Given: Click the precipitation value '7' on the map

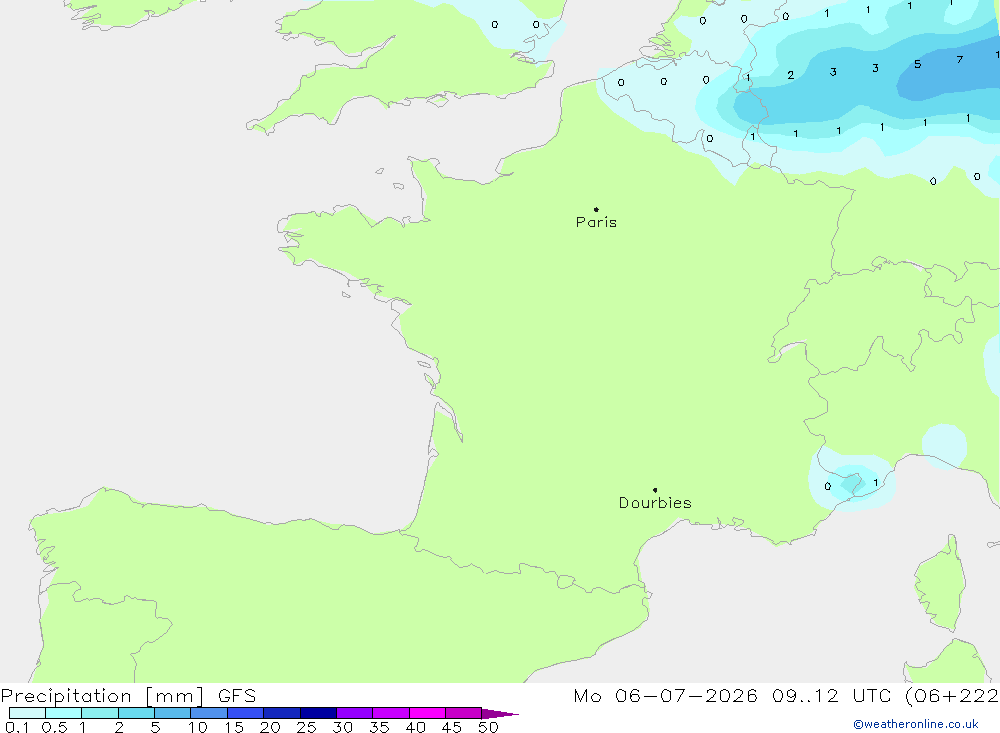Looking at the screenshot, I should [960, 59].
